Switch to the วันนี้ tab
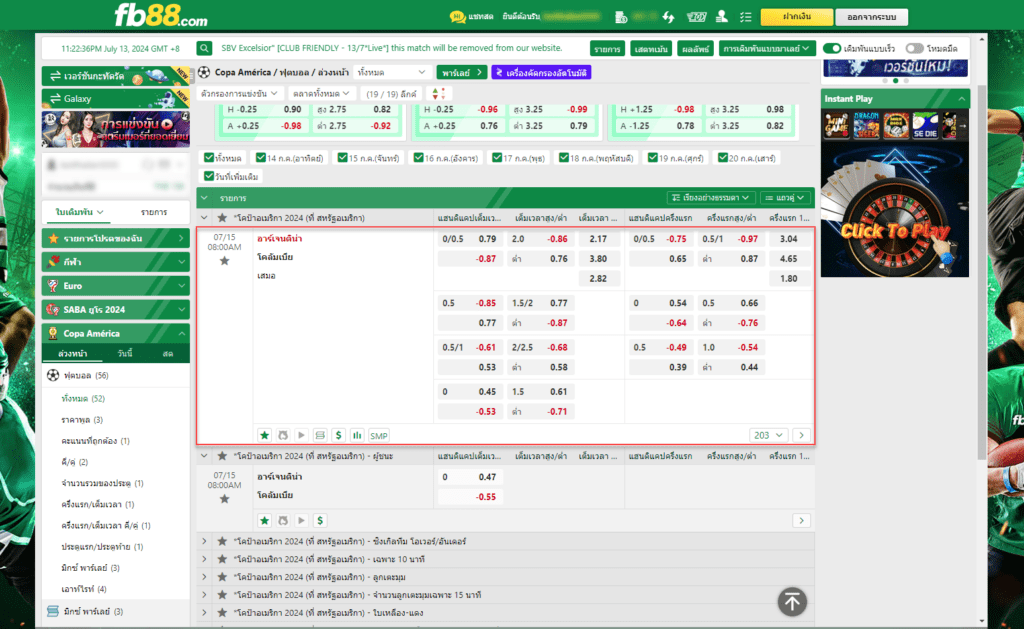Image resolution: width=1024 pixels, height=629 pixels. pos(125,353)
